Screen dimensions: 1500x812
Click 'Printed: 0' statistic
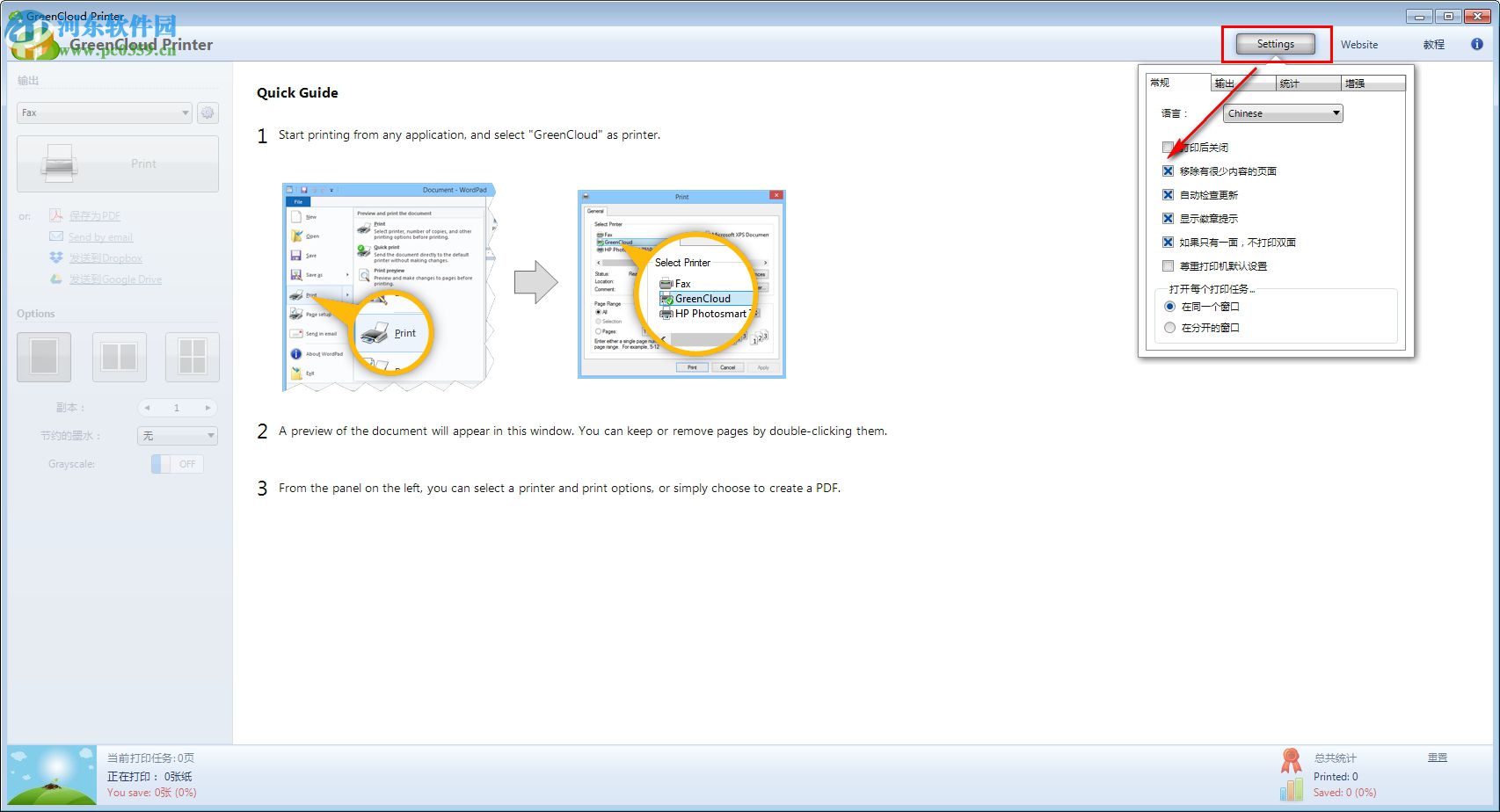click(x=1336, y=776)
